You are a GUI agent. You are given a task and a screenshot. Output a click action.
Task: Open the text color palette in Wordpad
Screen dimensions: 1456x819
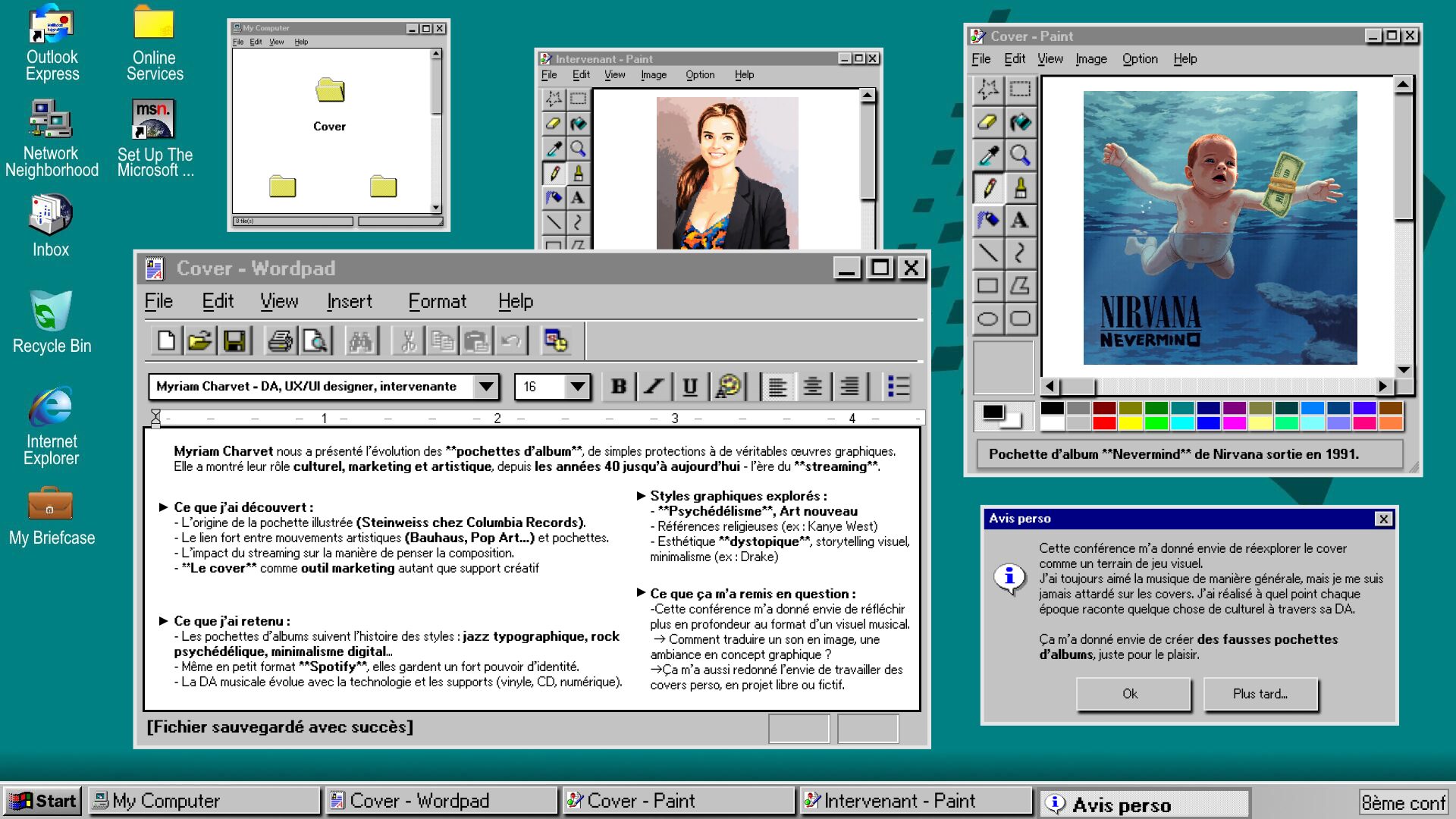pyautogui.click(x=728, y=387)
